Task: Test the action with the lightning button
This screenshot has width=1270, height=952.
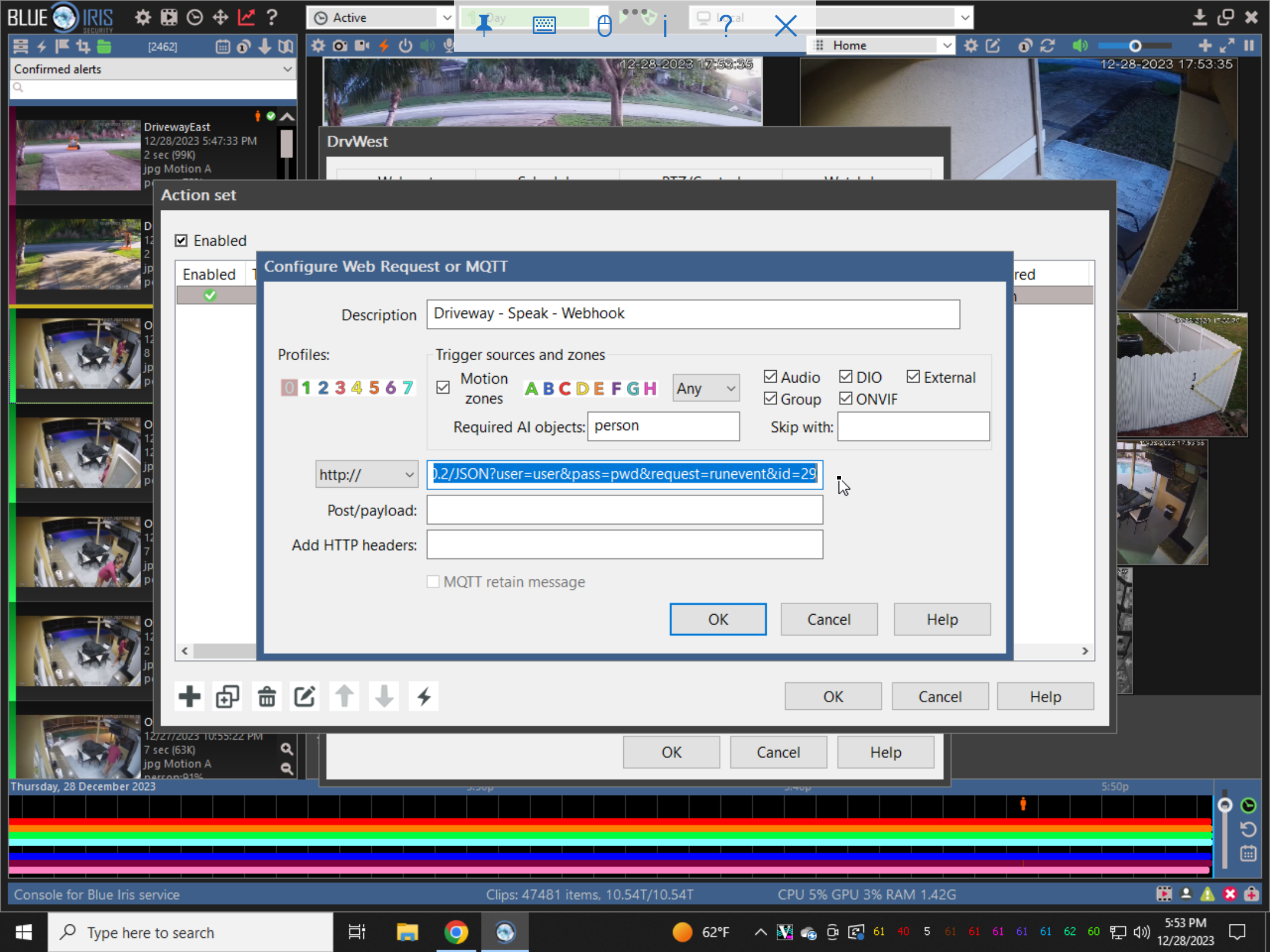Action: point(424,696)
